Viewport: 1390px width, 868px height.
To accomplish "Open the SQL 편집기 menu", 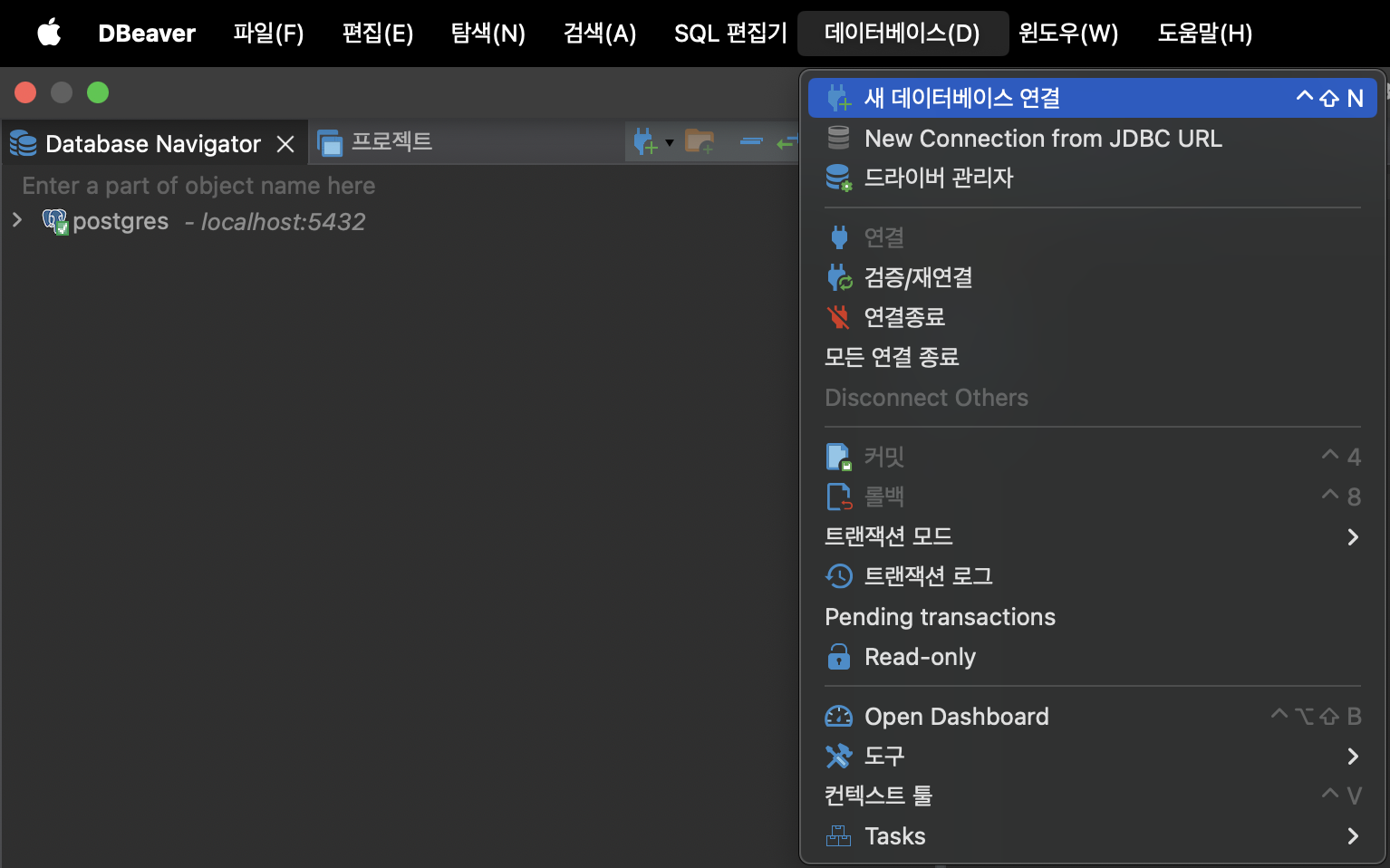I will tap(730, 34).
